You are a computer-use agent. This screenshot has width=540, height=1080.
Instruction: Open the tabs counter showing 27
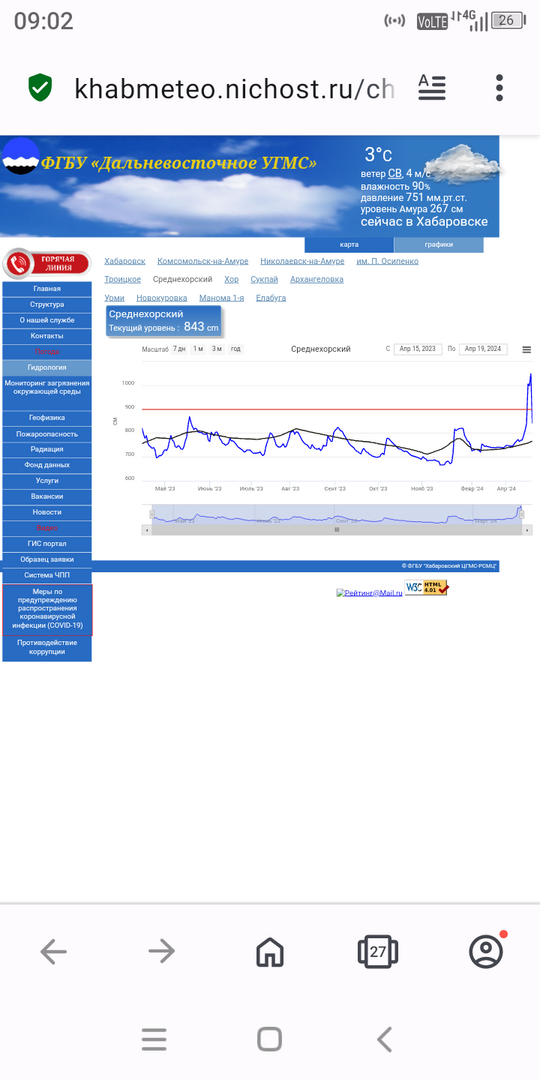click(377, 953)
